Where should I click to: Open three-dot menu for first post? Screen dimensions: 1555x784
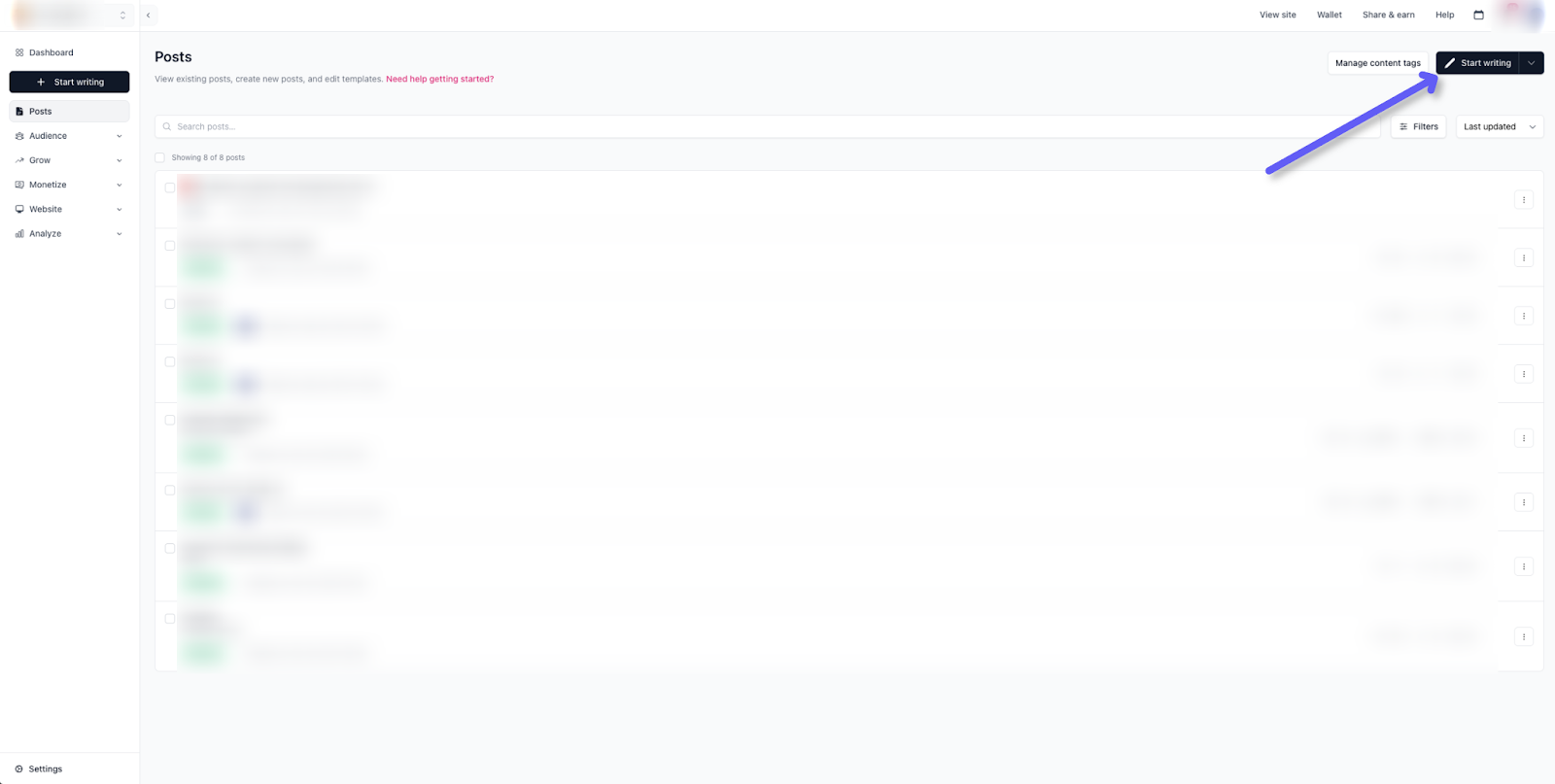tap(1523, 200)
